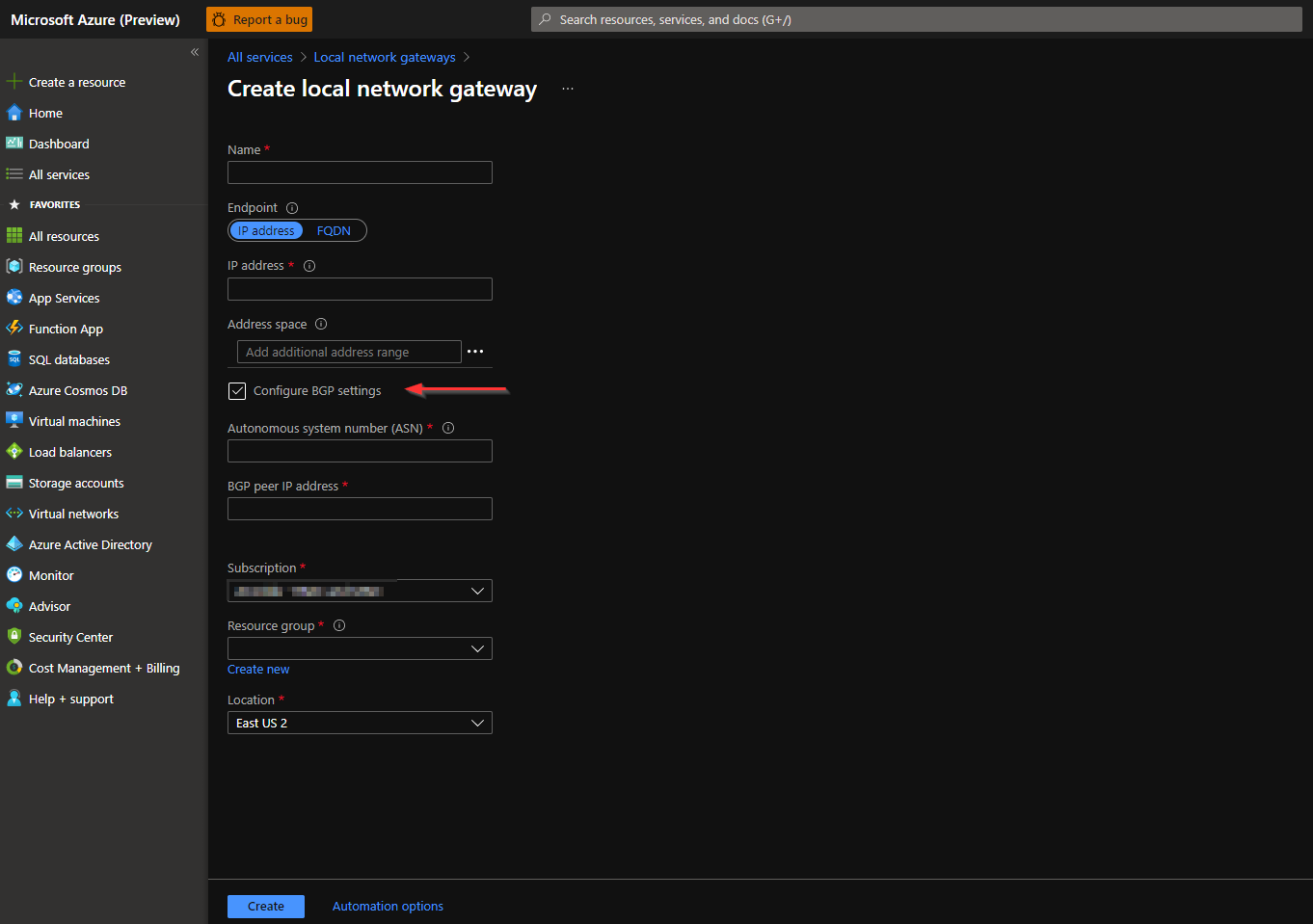This screenshot has height=924, width=1313.
Task: Click the Virtual machines monitor icon
Action: (14, 421)
